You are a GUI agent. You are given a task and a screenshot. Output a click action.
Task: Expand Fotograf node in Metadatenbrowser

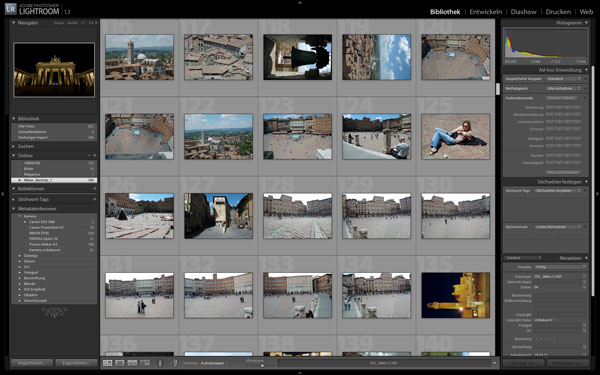click(x=20, y=272)
